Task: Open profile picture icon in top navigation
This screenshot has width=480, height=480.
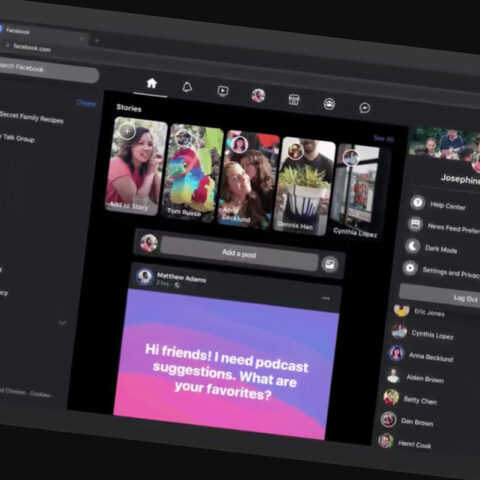Action: click(258, 96)
